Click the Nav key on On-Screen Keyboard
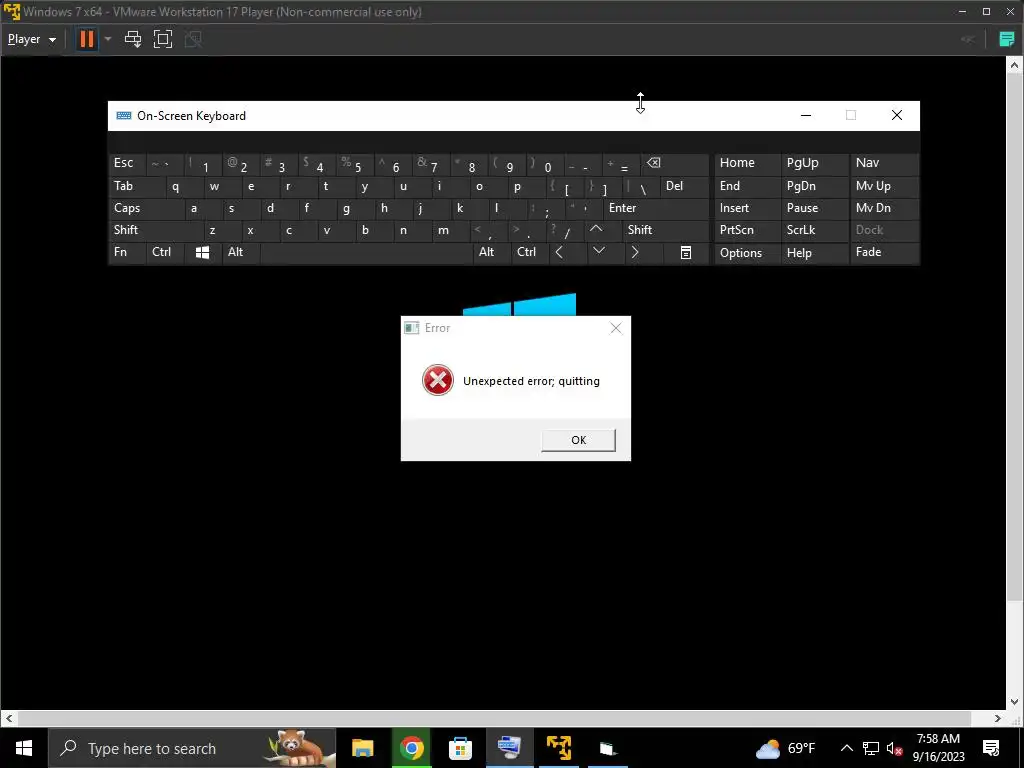The width and height of the screenshot is (1024, 768). (884, 163)
